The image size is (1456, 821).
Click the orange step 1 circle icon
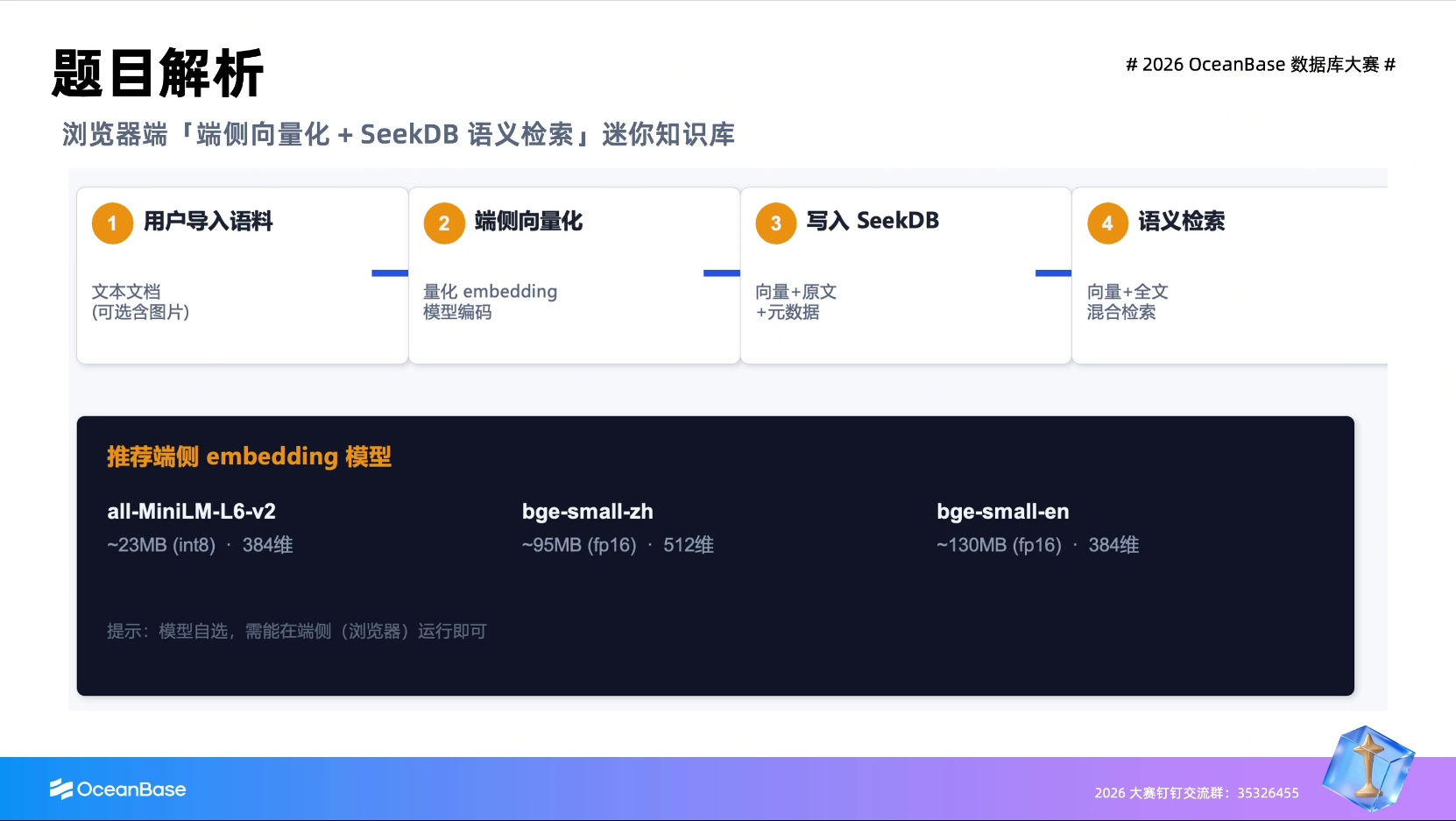coord(112,223)
